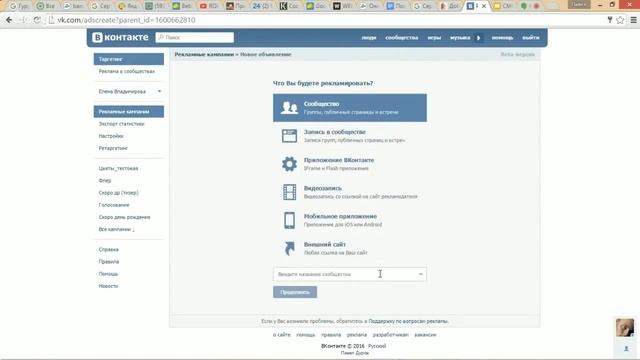Open помощь in the VK header
The image size is (640, 360).
tap(502, 38)
